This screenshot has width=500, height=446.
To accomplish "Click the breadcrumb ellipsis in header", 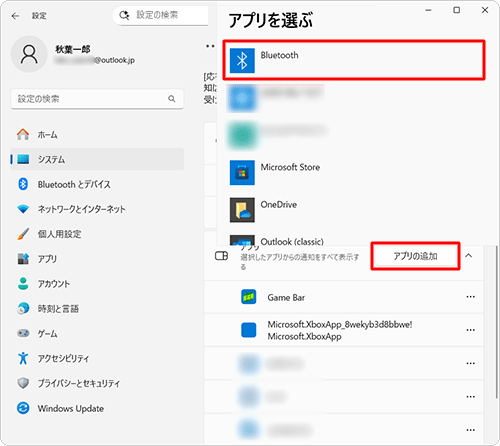I will [x=210, y=46].
